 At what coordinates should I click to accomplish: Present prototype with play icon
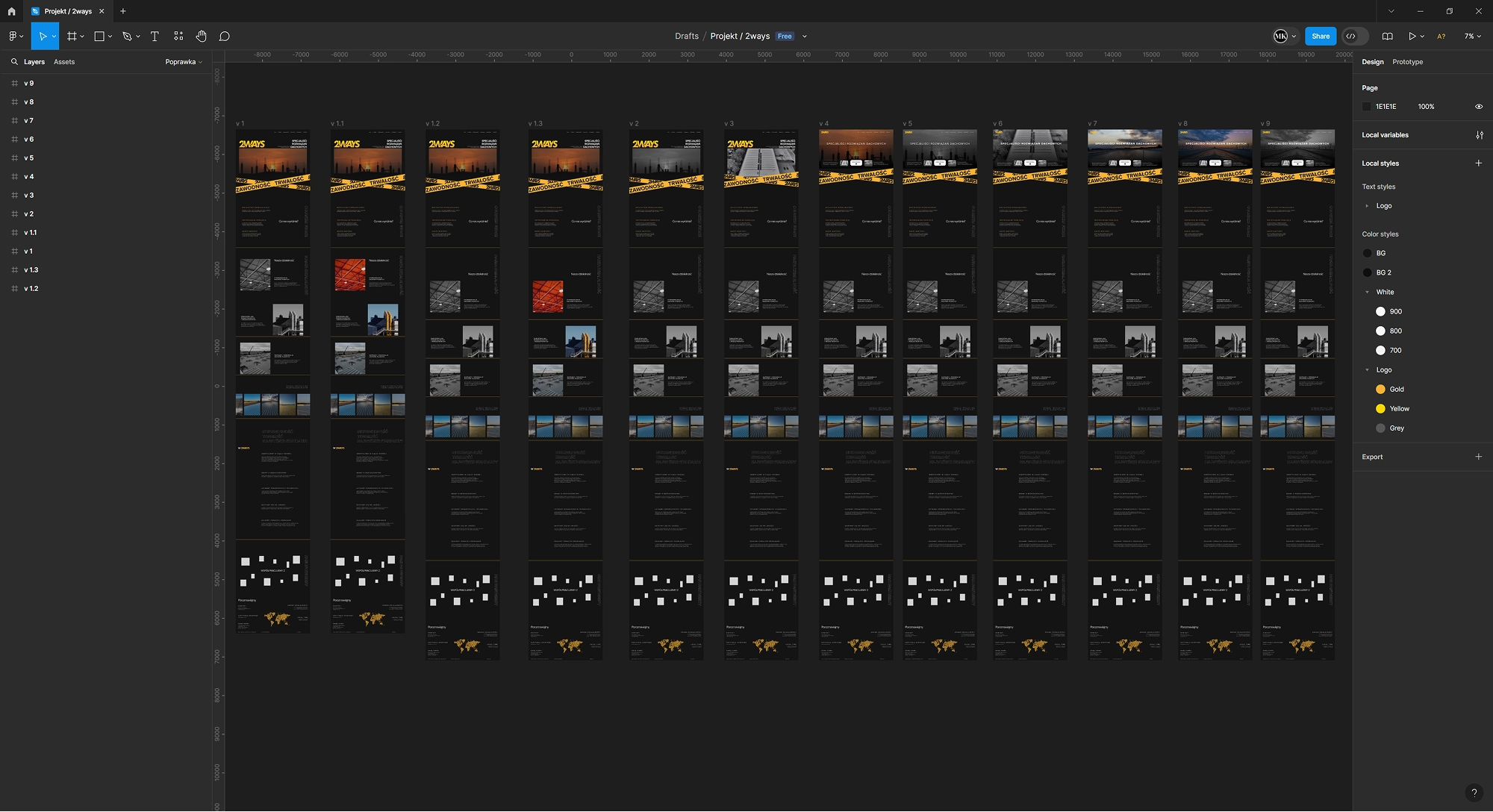tap(1412, 36)
